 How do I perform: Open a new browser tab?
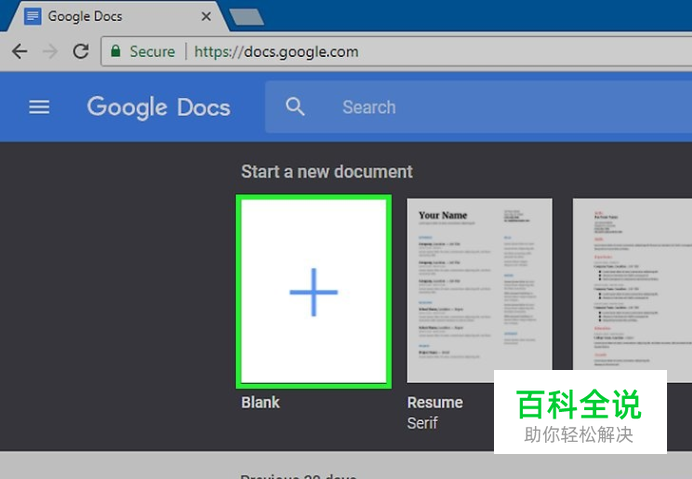pos(247,18)
